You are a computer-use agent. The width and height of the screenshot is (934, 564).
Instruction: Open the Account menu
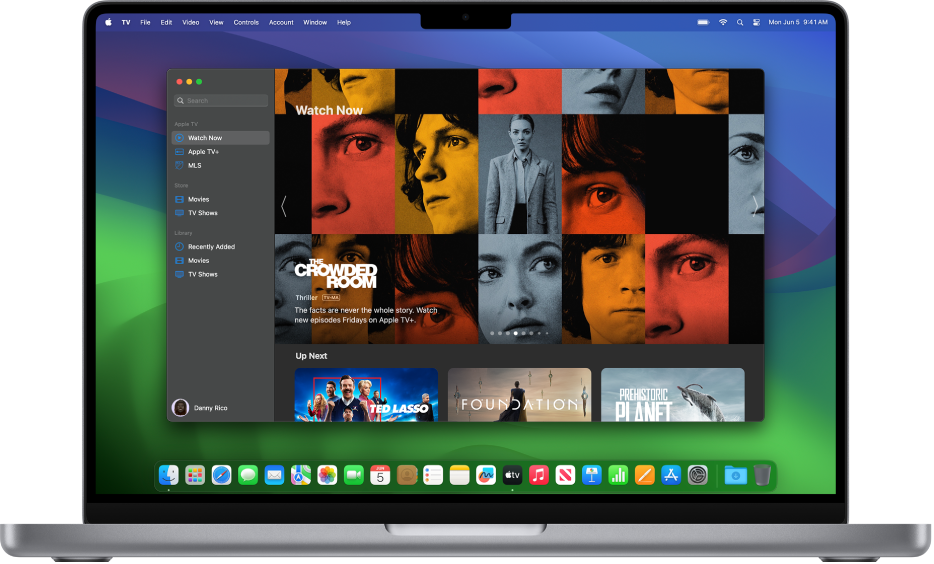tap(281, 22)
